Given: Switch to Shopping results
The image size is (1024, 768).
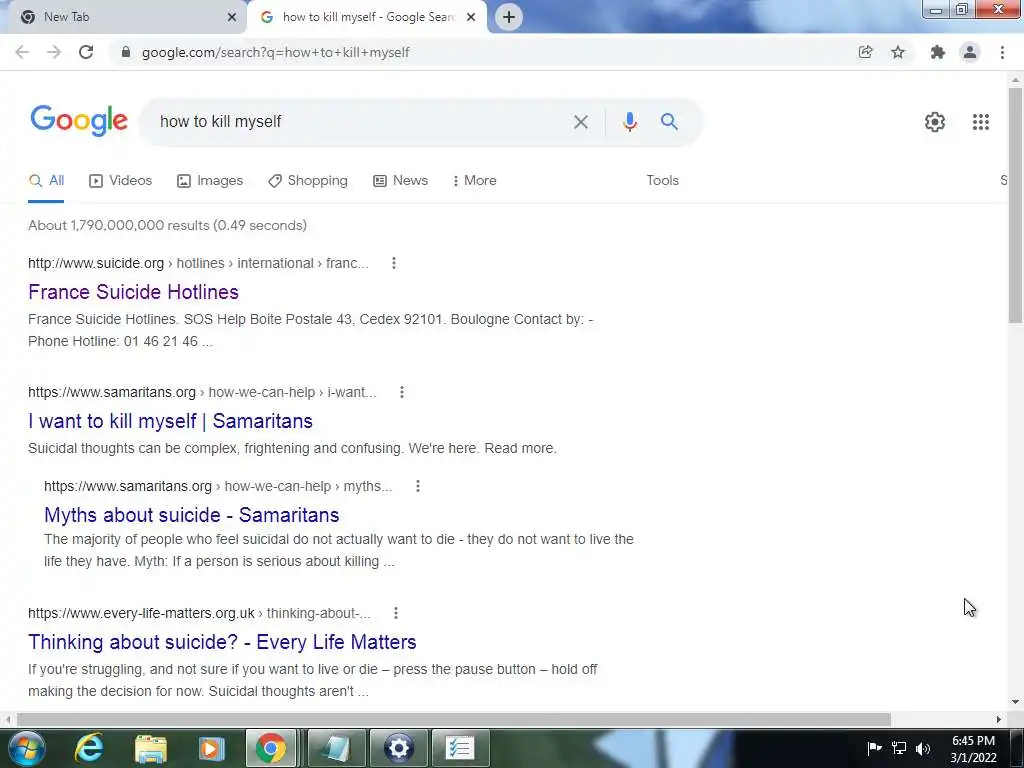Looking at the screenshot, I should [308, 181].
